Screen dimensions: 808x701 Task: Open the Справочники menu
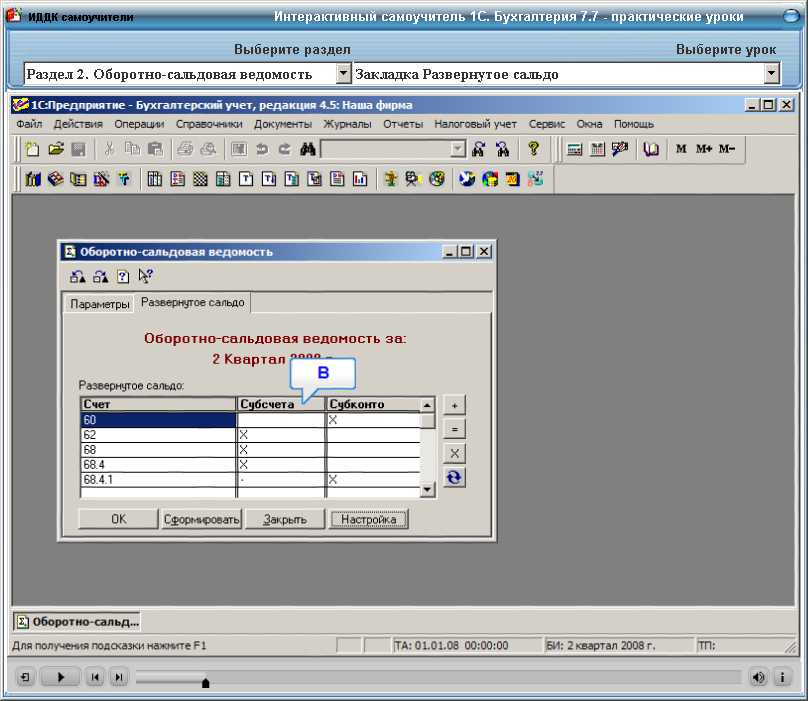(x=209, y=124)
